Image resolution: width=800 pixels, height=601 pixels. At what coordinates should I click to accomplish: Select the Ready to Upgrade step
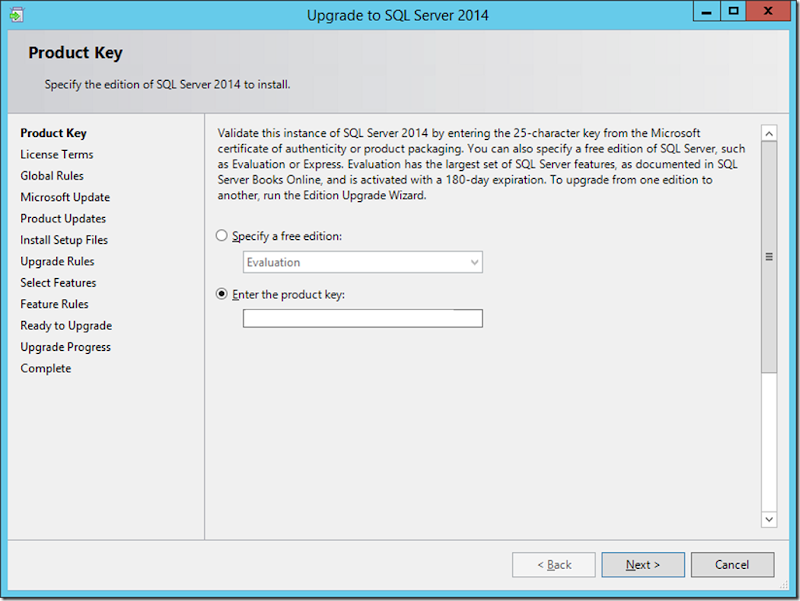pyautogui.click(x=66, y=326)
